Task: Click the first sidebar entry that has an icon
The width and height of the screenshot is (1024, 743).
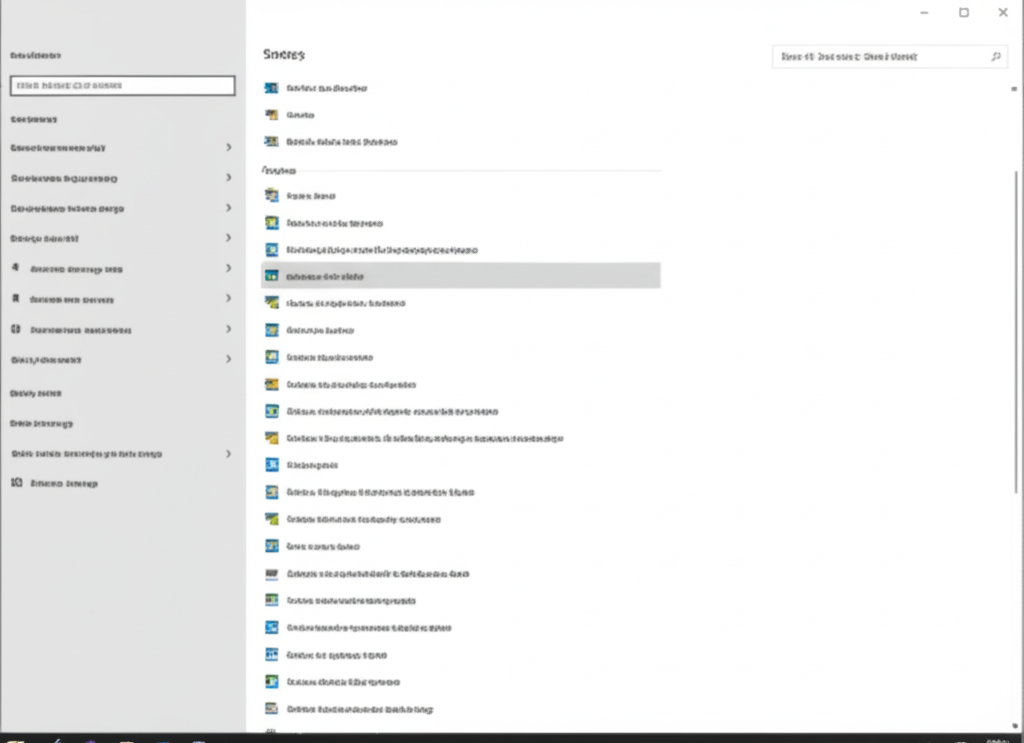Action: click(68, 268)
